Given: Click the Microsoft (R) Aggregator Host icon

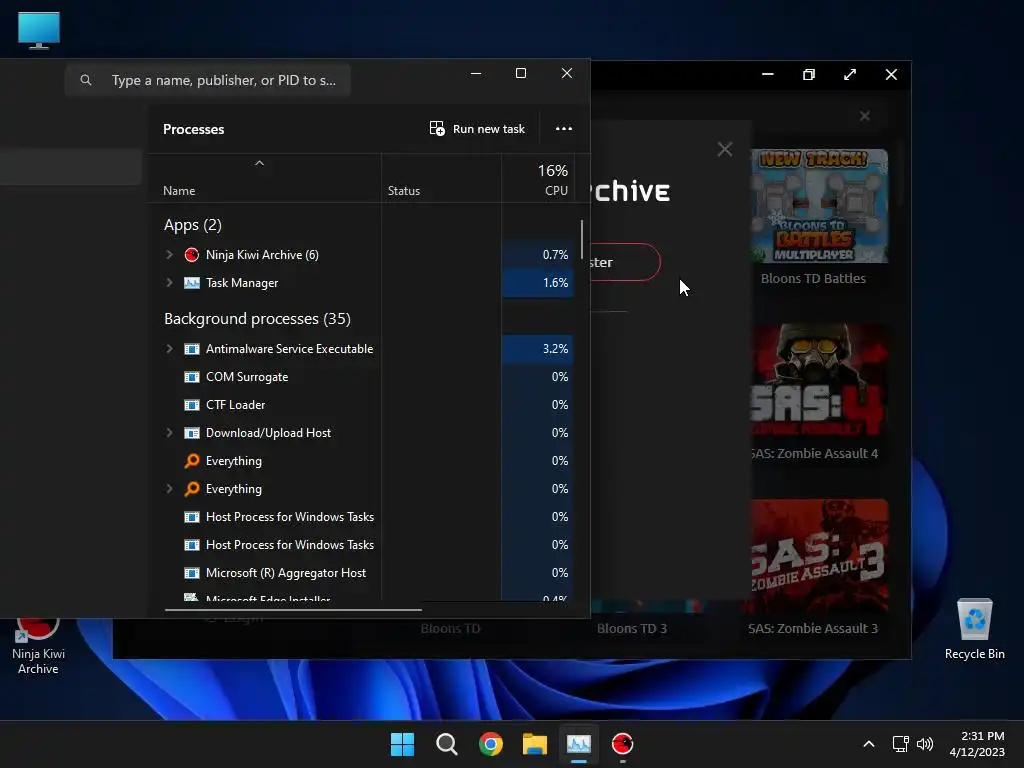Looking at the screenshot, I should [x=191, y=573].
